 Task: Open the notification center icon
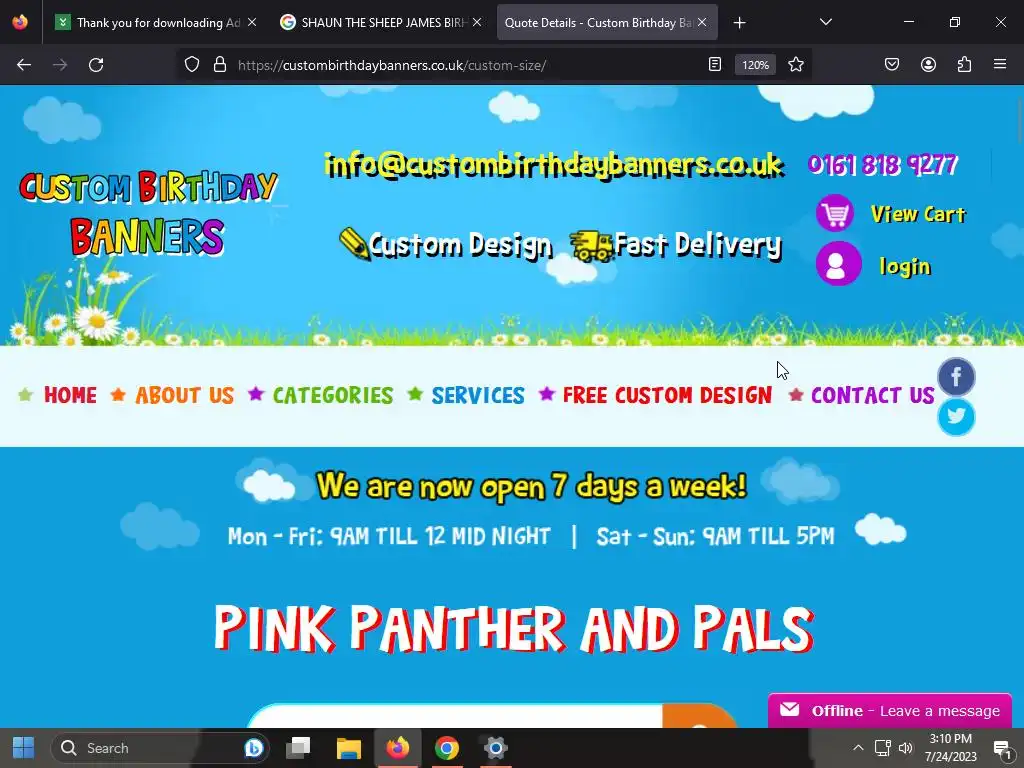click(1002, 748)
